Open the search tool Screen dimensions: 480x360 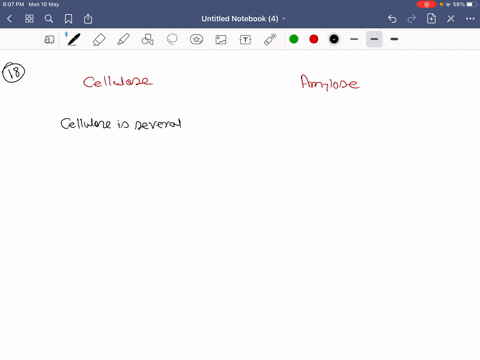(49, 19)
